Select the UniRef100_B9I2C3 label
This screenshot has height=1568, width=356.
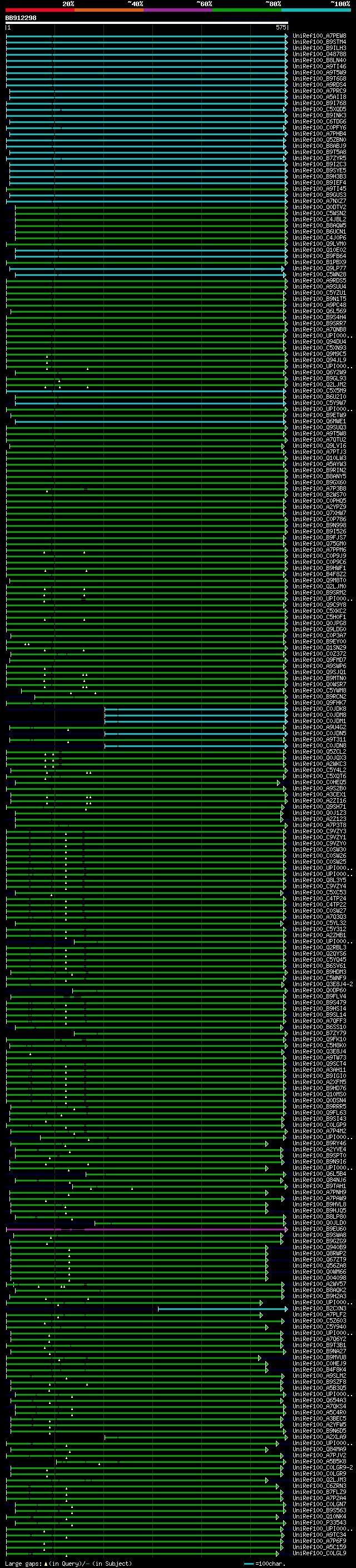319,164
